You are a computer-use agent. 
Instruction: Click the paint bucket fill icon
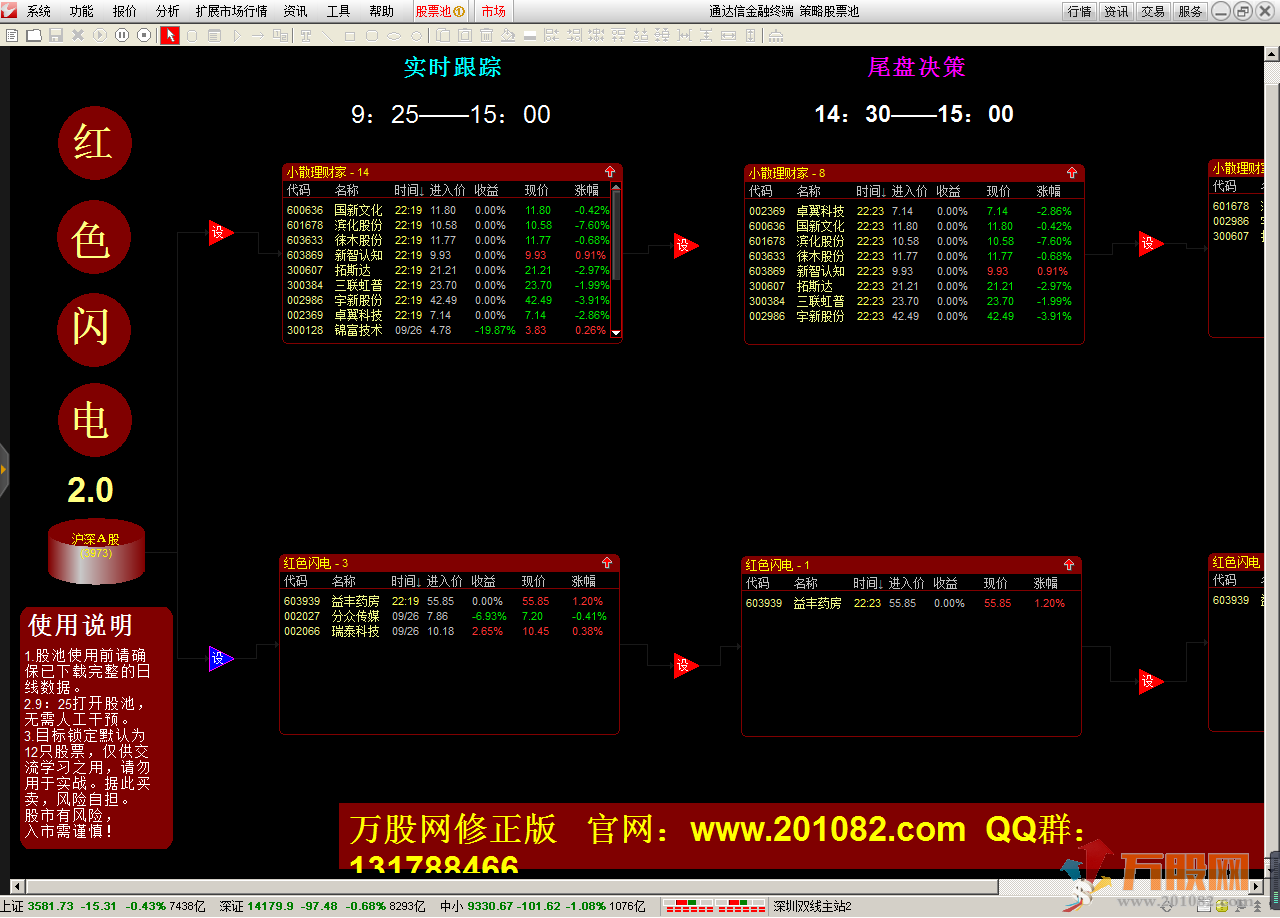click(508, 35)
